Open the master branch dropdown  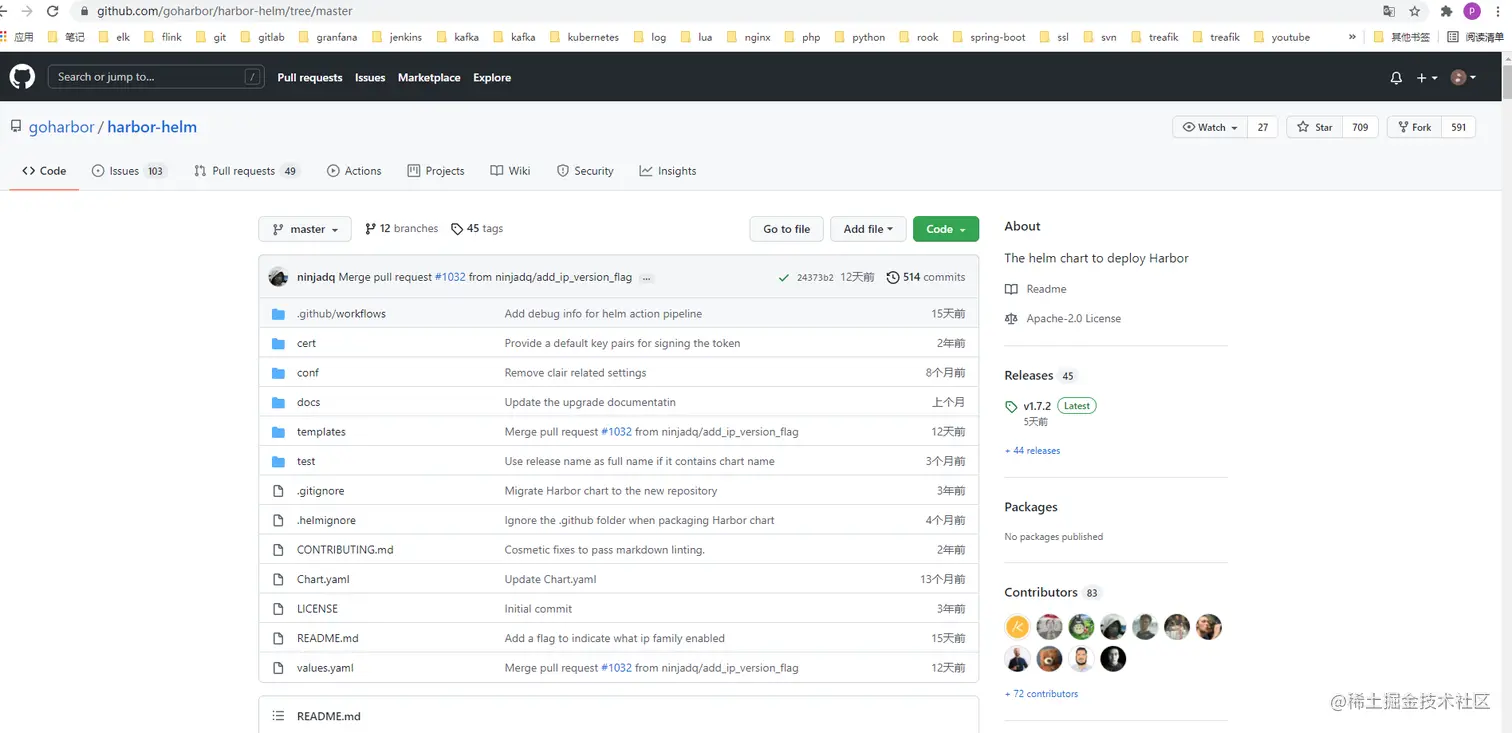[x=305, y=229]
